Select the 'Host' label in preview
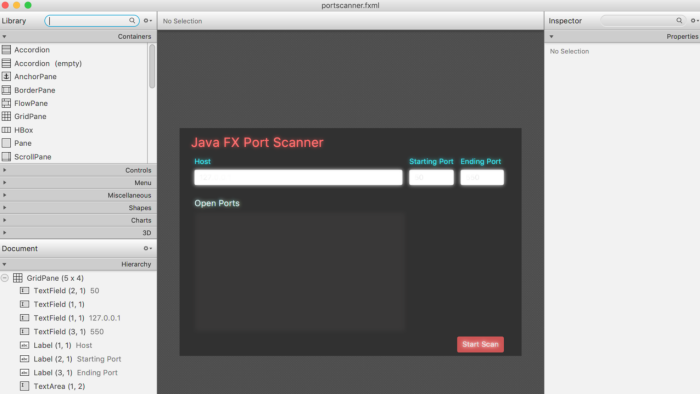The height and width of the screenshot is (394, 700). (x=202, y=162)
